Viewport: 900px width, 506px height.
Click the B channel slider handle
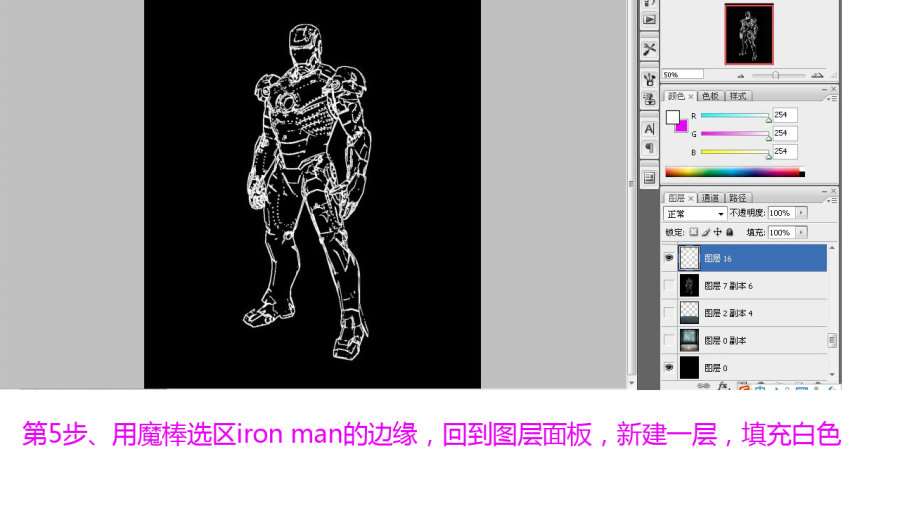tap(769, 155)
